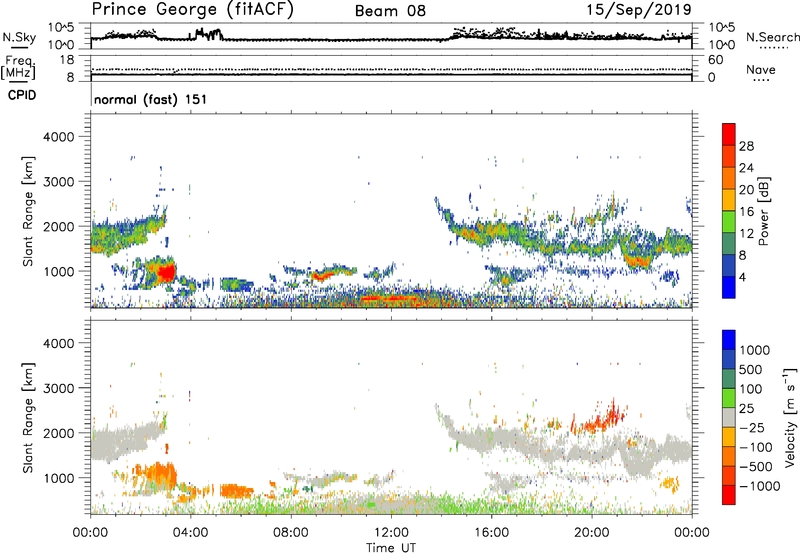The height and width of the screenshot is (554, 800).
Task: Click the "24" power colorbar label
Action: point(746,168)
